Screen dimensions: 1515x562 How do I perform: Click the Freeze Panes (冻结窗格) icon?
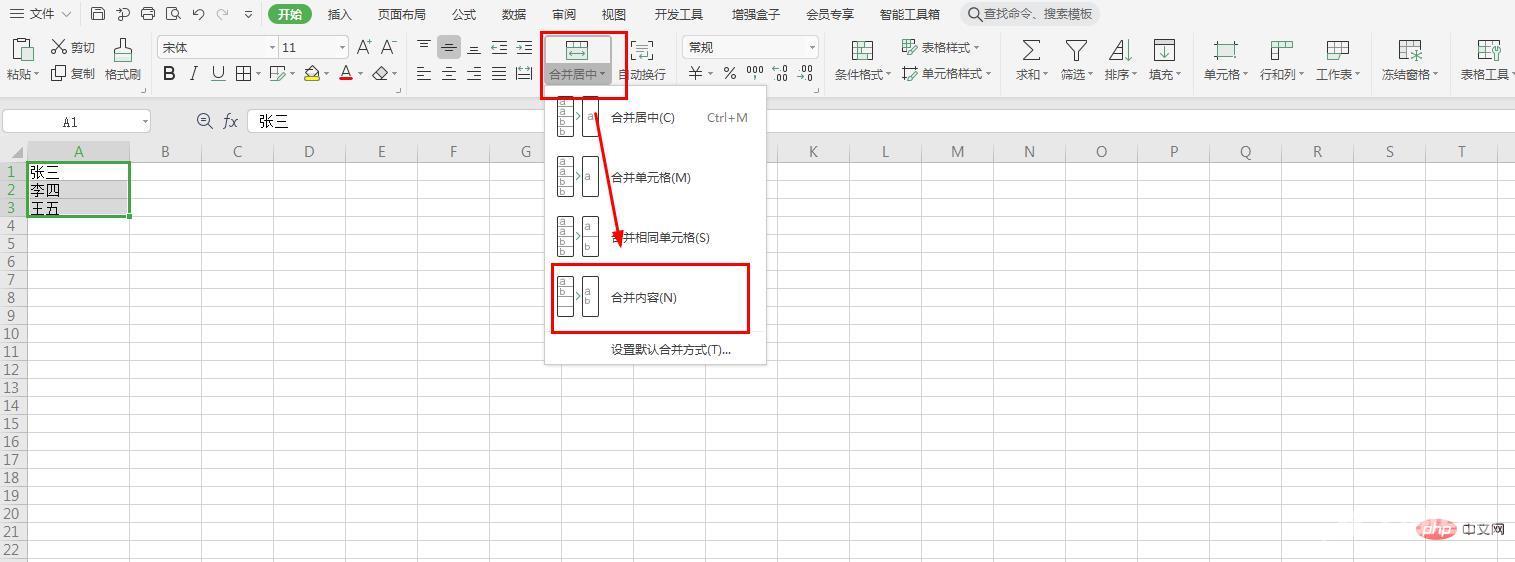(x=1409, y=50)
